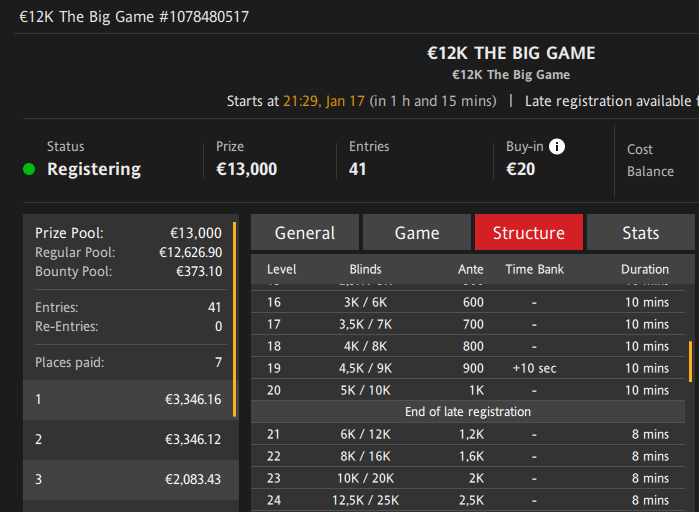Click the start time 21:29, Jan 17
The image size is (699, 512).
pyautogui.click(x=324, y=101)
